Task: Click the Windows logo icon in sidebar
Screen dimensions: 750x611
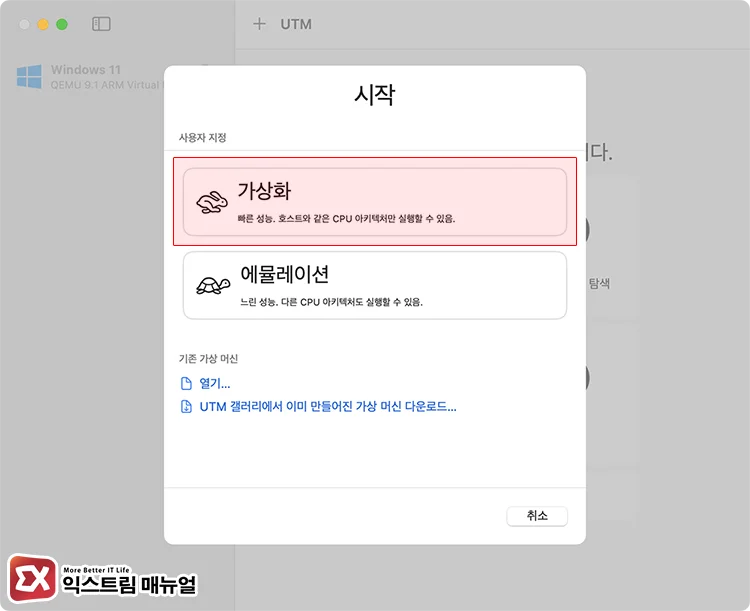Action: point(29,77)
